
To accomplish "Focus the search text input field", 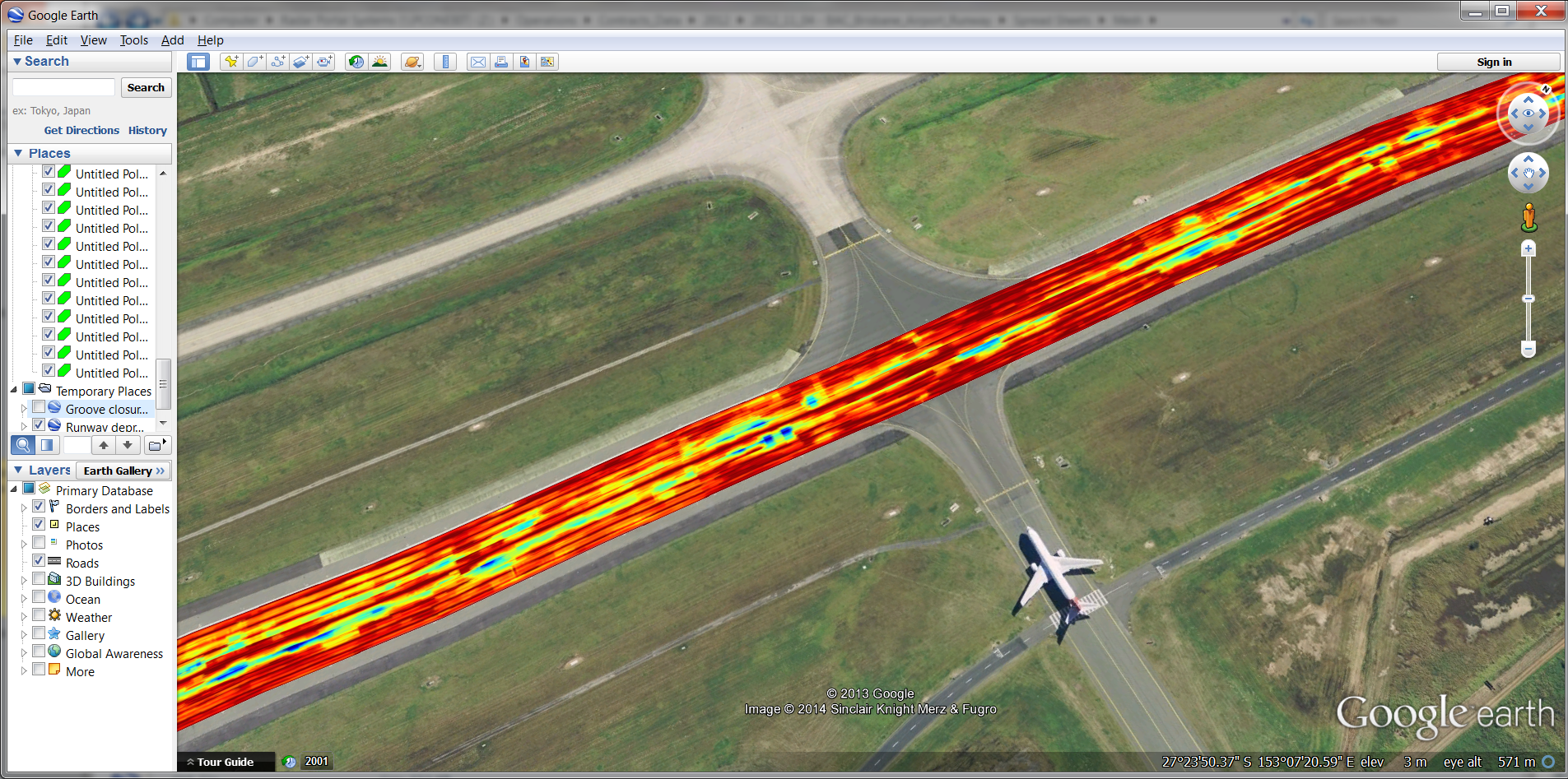I will pos(63,87).
